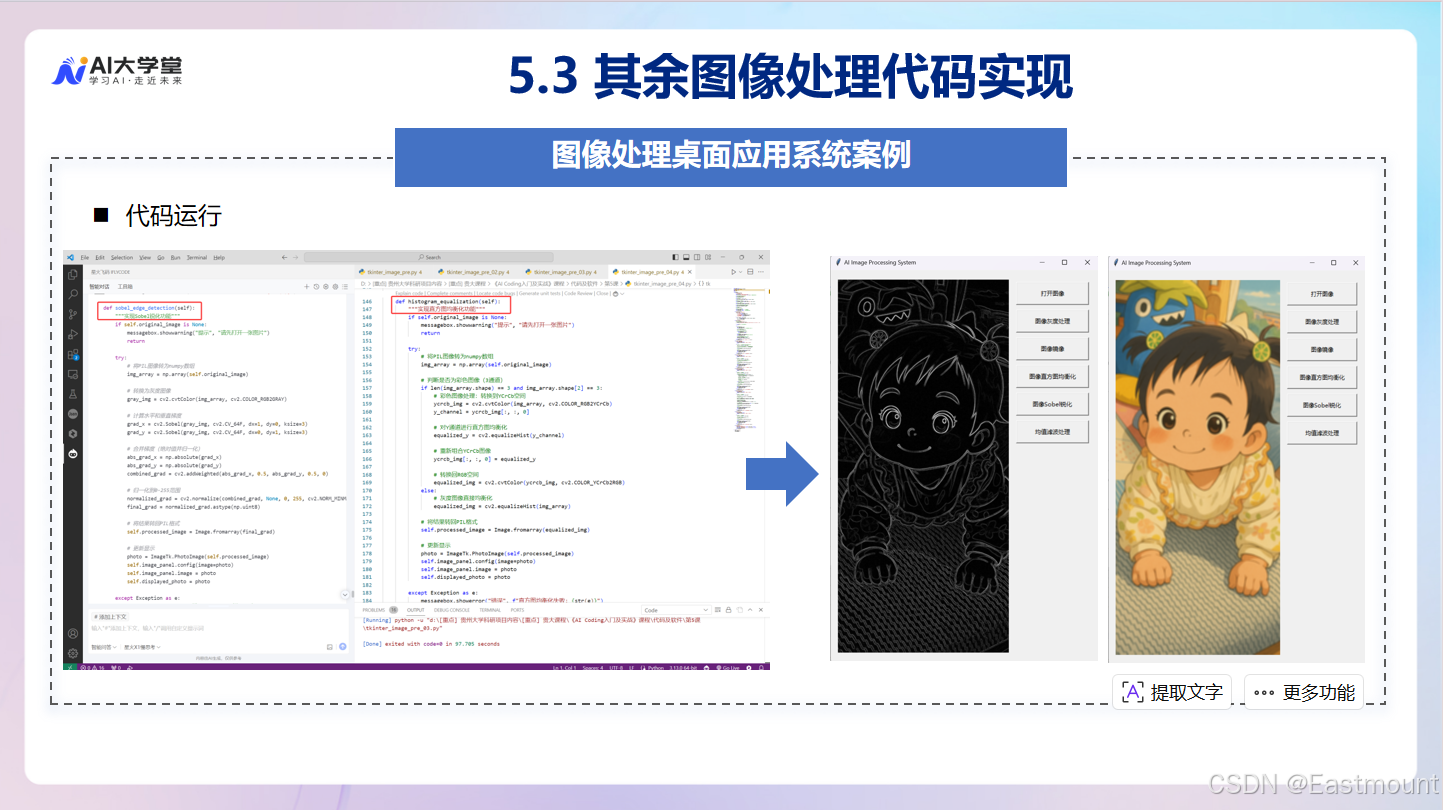
Task: Click the 提取文字 overlay button
Action: [1172, 692]
